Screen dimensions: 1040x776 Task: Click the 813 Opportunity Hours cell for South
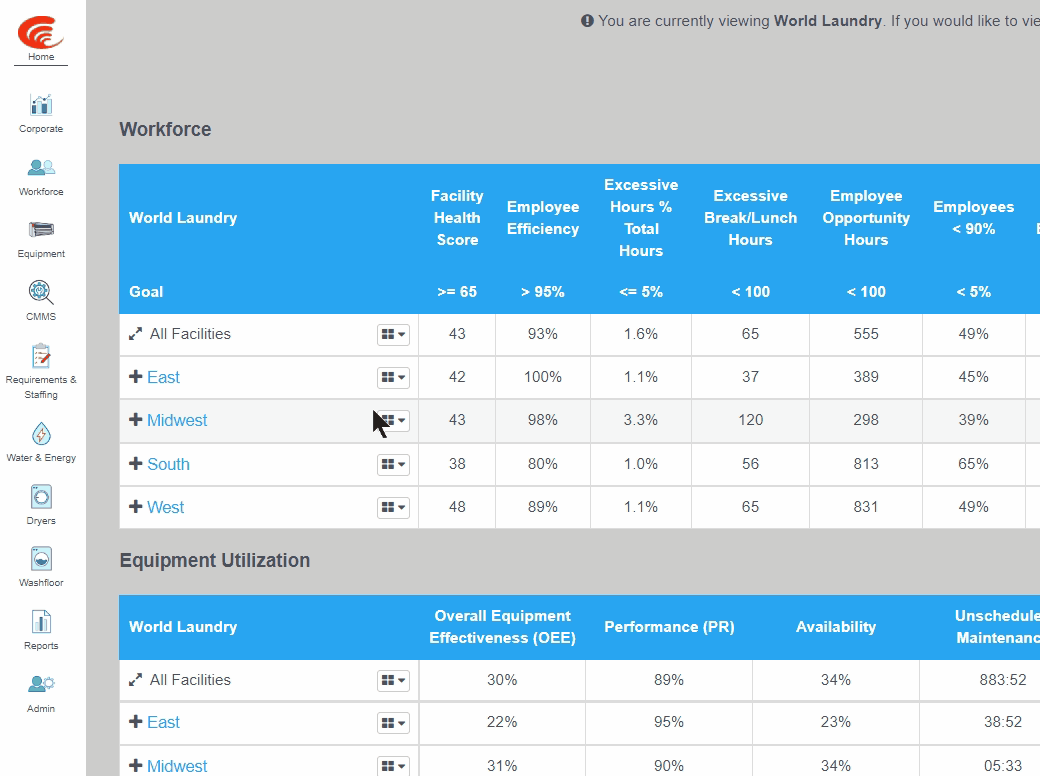tap(866, 464)
